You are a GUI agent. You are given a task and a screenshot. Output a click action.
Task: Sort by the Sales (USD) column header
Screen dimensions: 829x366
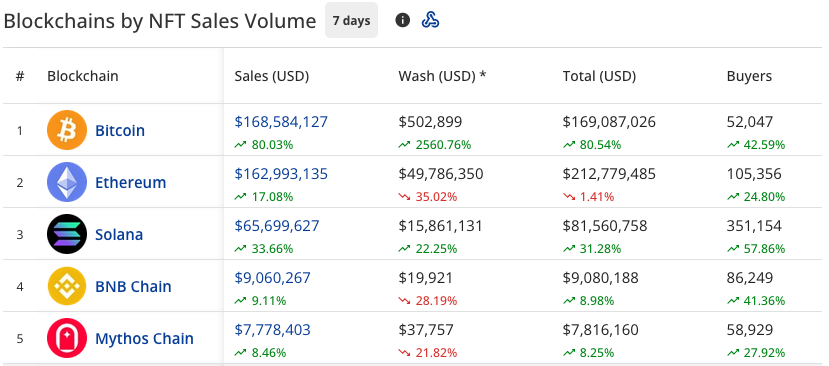point(272,76)
